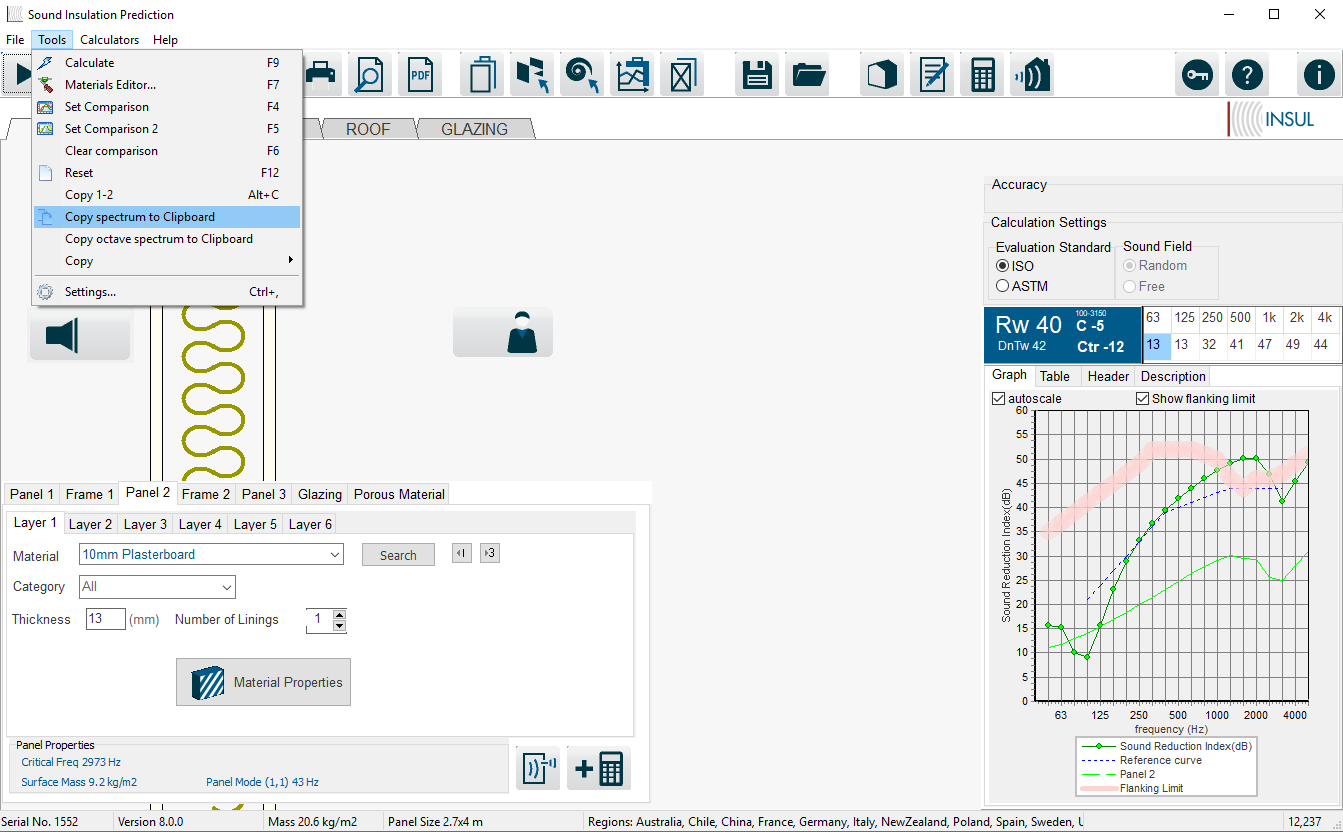Viewport: 1343px width, 832px height.
Task: Open file using folder icon
Action: (x=807, y=75)
